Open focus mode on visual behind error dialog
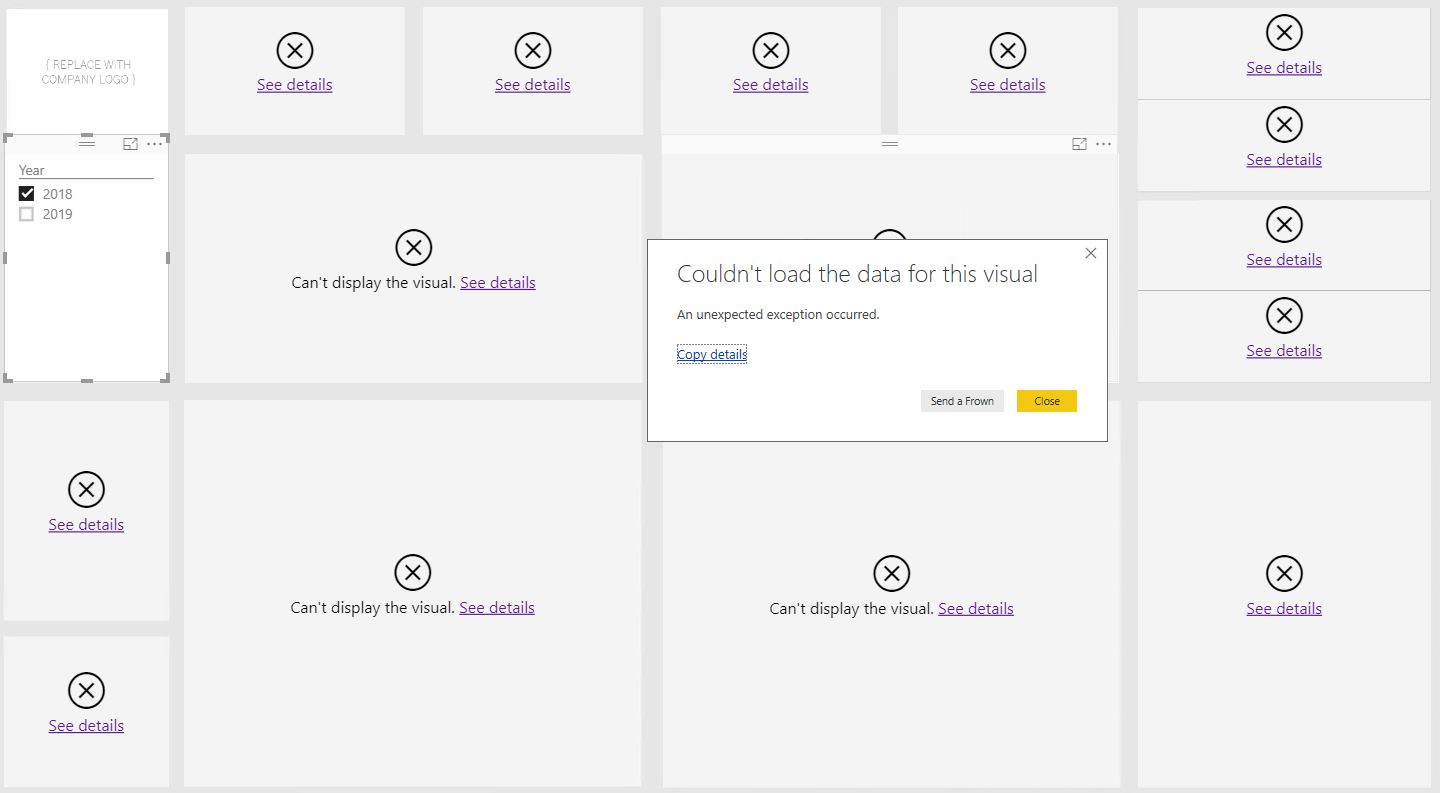This screenshot has width=1440, height=793. coord(1079,144)
